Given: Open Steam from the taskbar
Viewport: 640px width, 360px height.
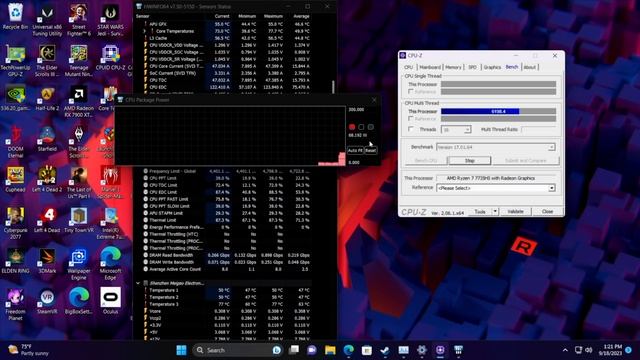Looking at the screenshot, I should pyautogui.click(x=384, y=350).
